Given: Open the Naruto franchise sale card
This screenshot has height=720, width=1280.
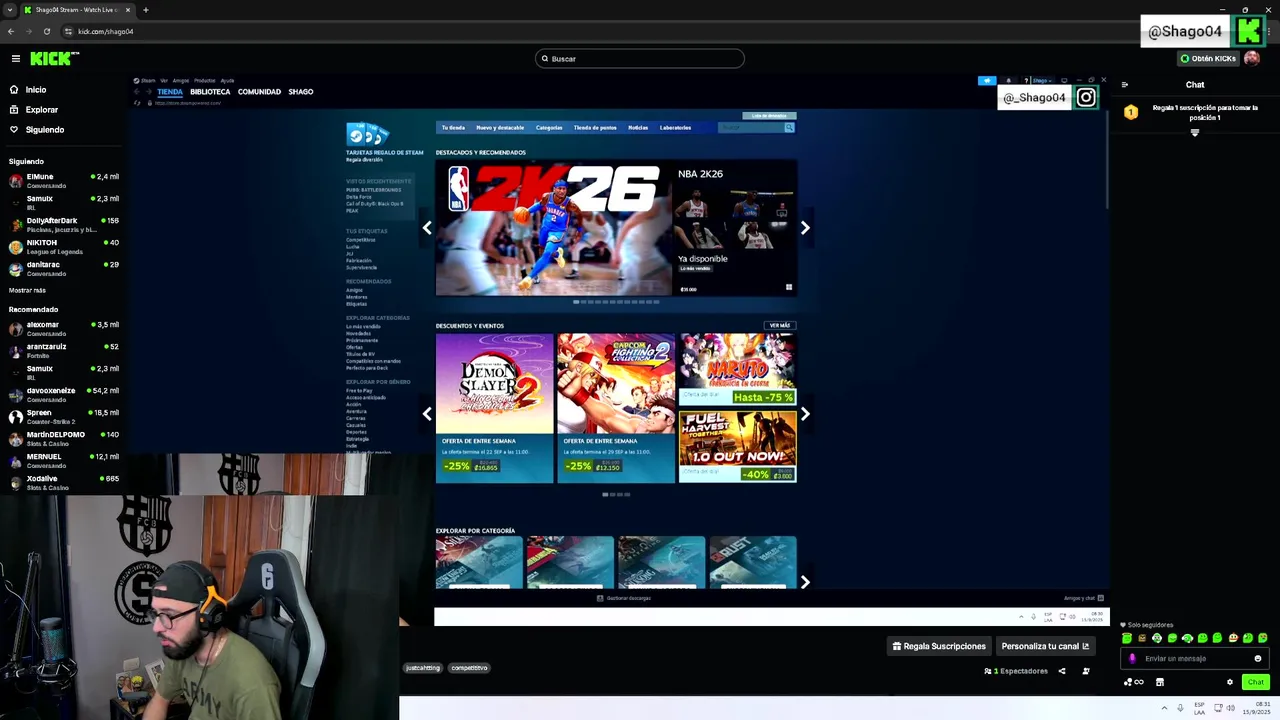Looking at the screenshot, I should coord(738,370).
